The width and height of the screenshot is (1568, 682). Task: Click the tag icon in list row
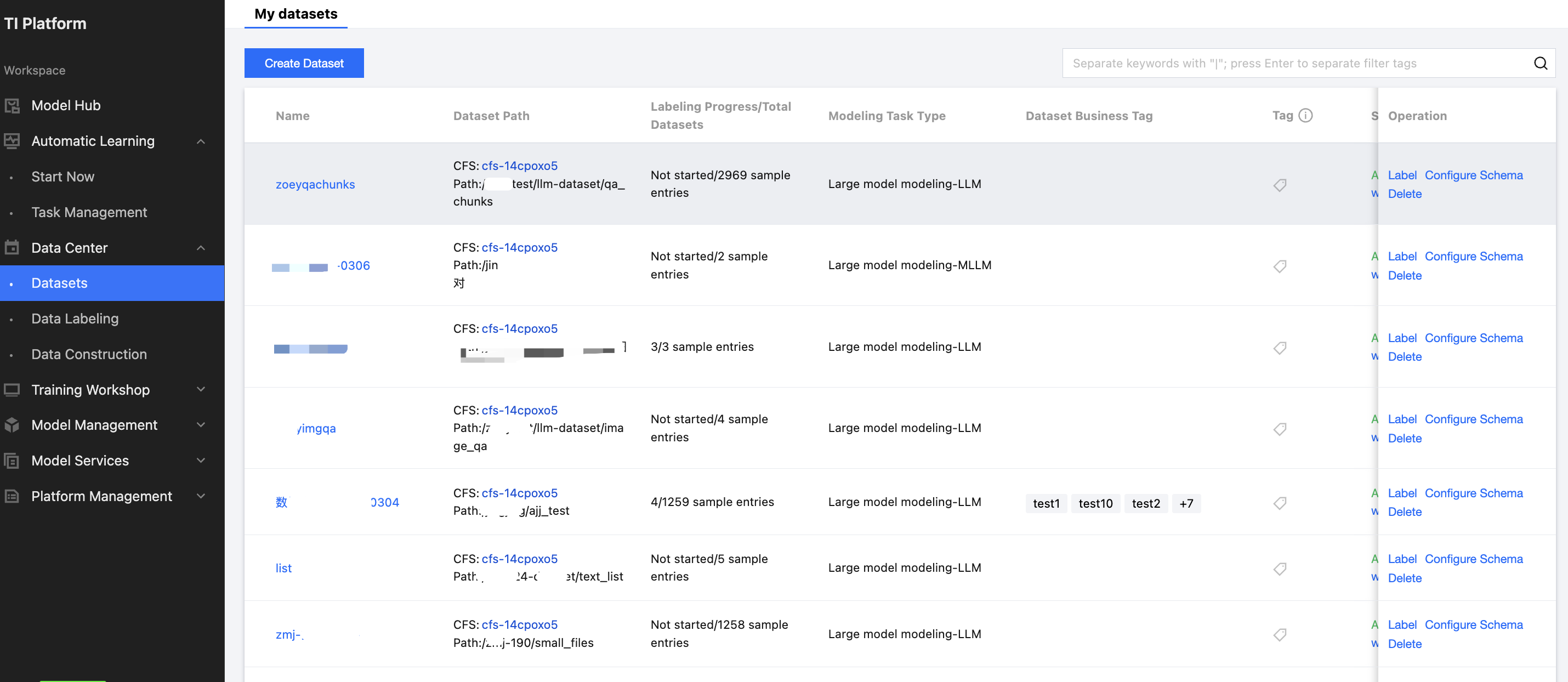(1280, 568)
